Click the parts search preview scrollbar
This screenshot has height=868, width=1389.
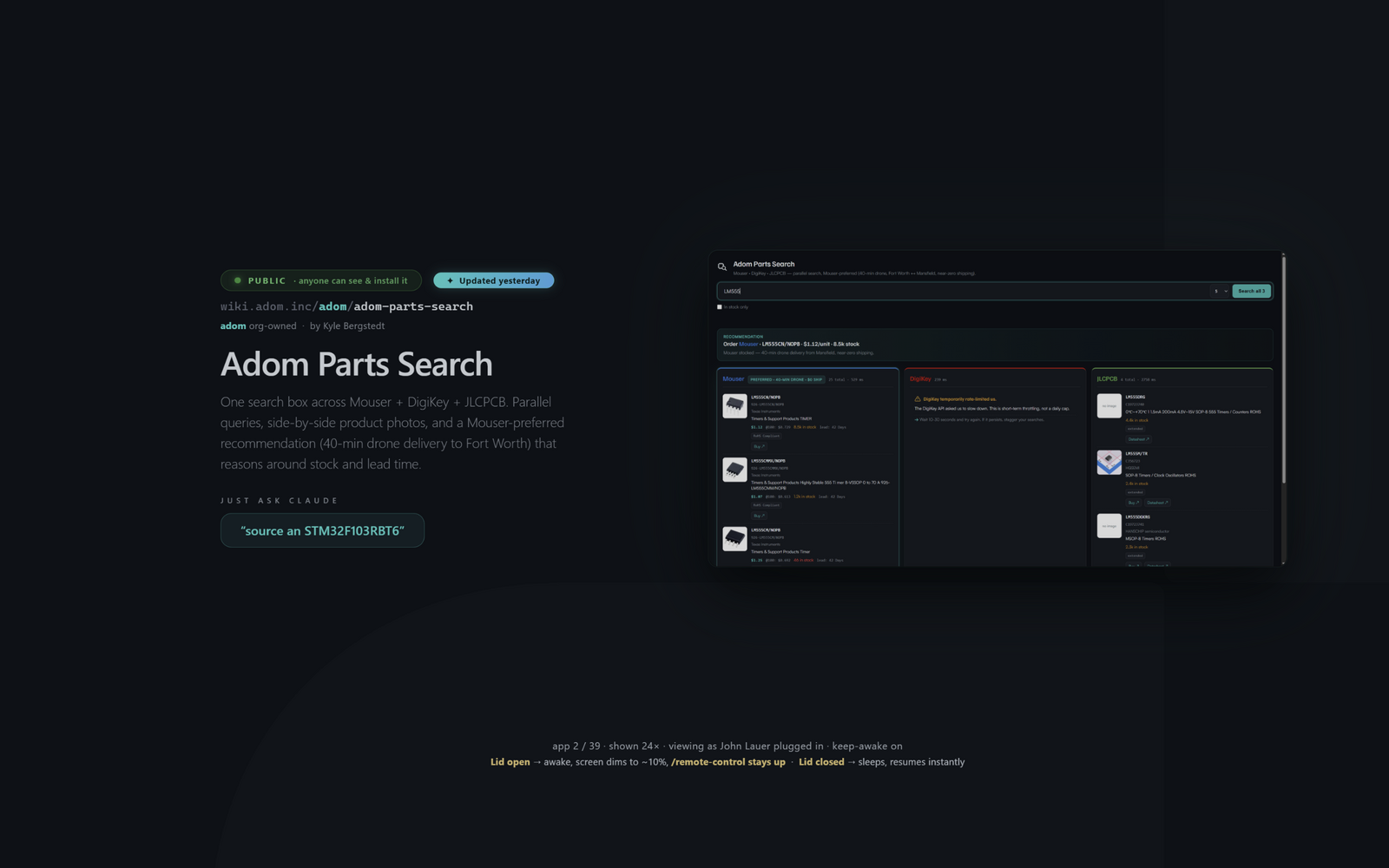pyautogui.click(x=1283, y=369)
